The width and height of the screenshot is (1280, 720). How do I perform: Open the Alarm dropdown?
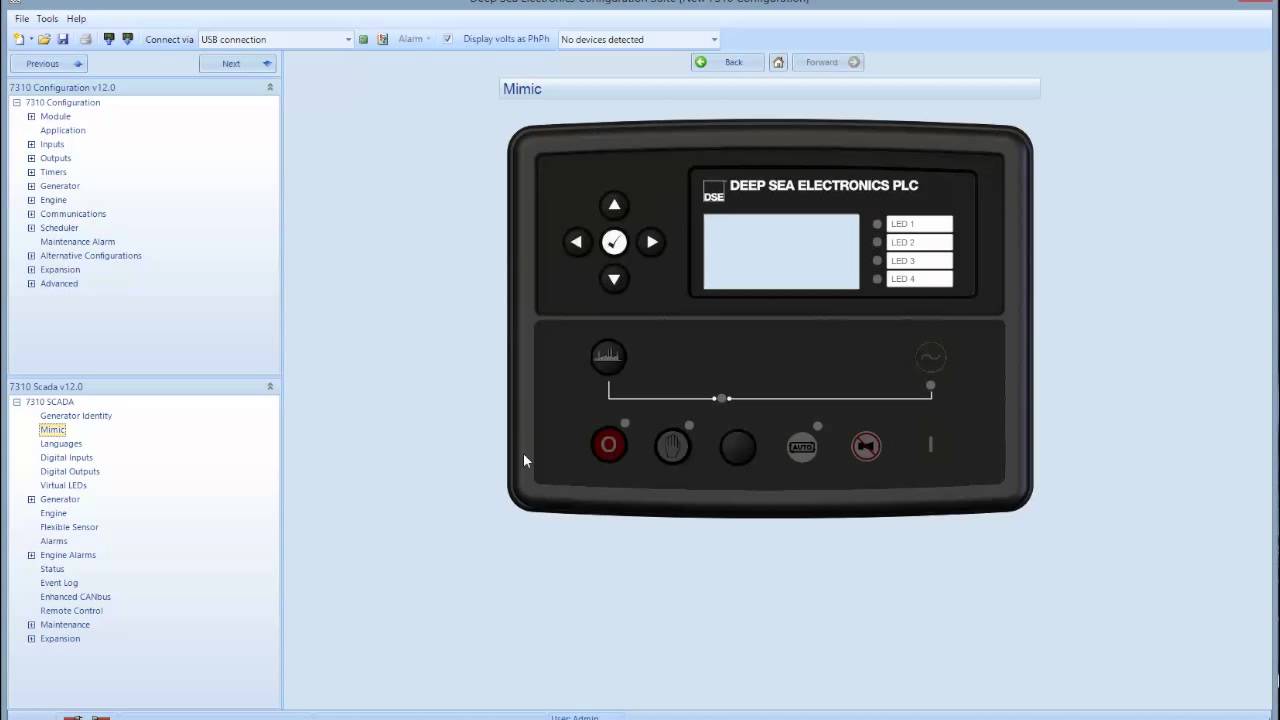point(415,39)
